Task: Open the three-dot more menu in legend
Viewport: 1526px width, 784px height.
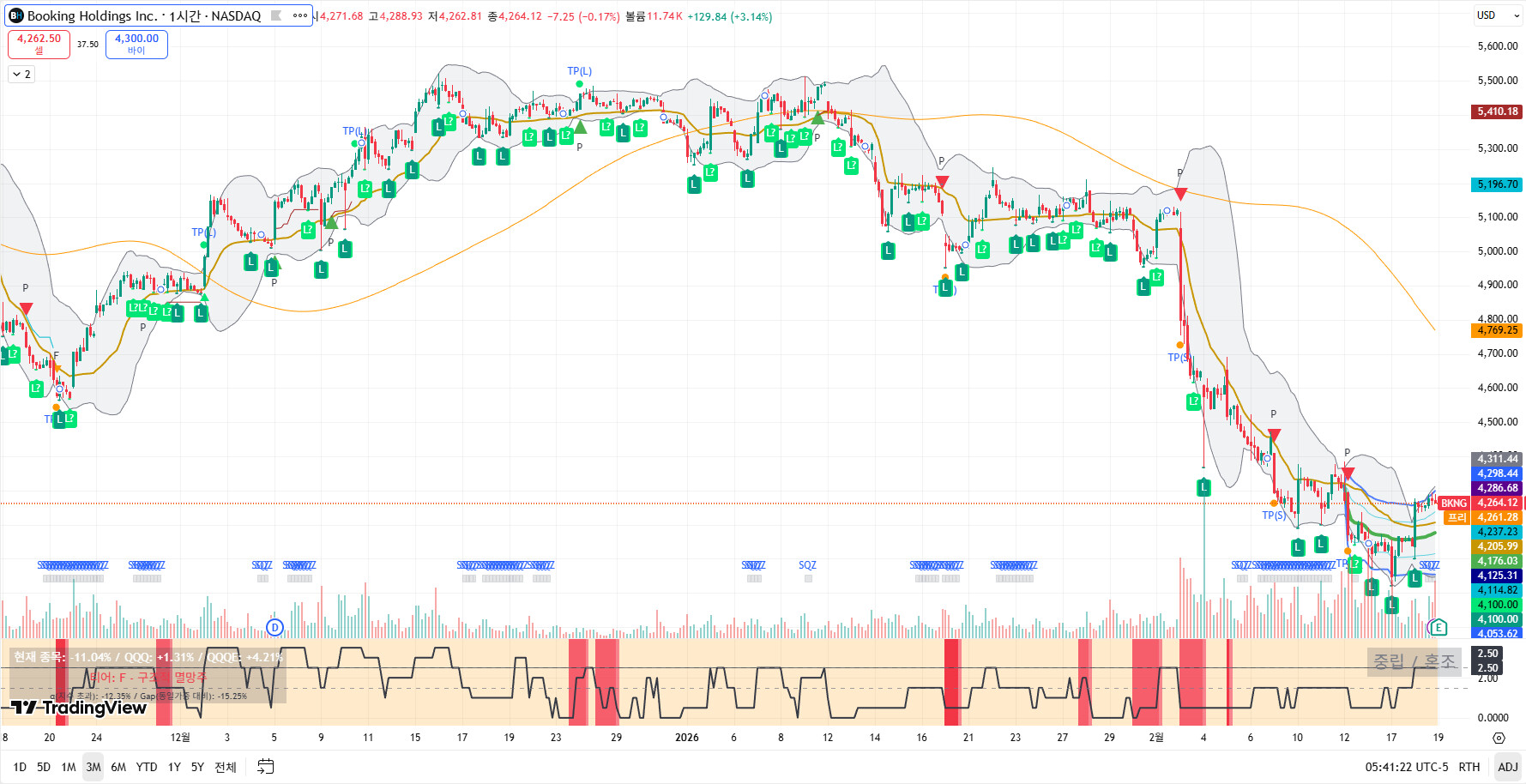Action: tap(299, 15)
